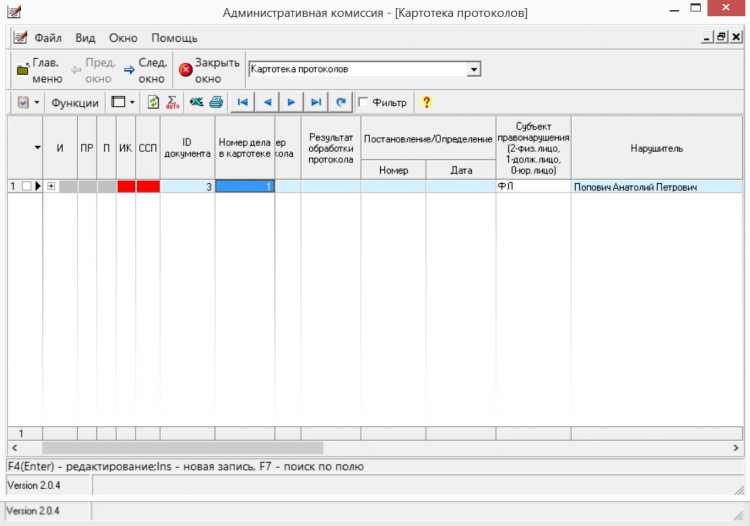Click the row 1 current-record arrow marker
Screen dimensions: 750x526
coord(38,186)
